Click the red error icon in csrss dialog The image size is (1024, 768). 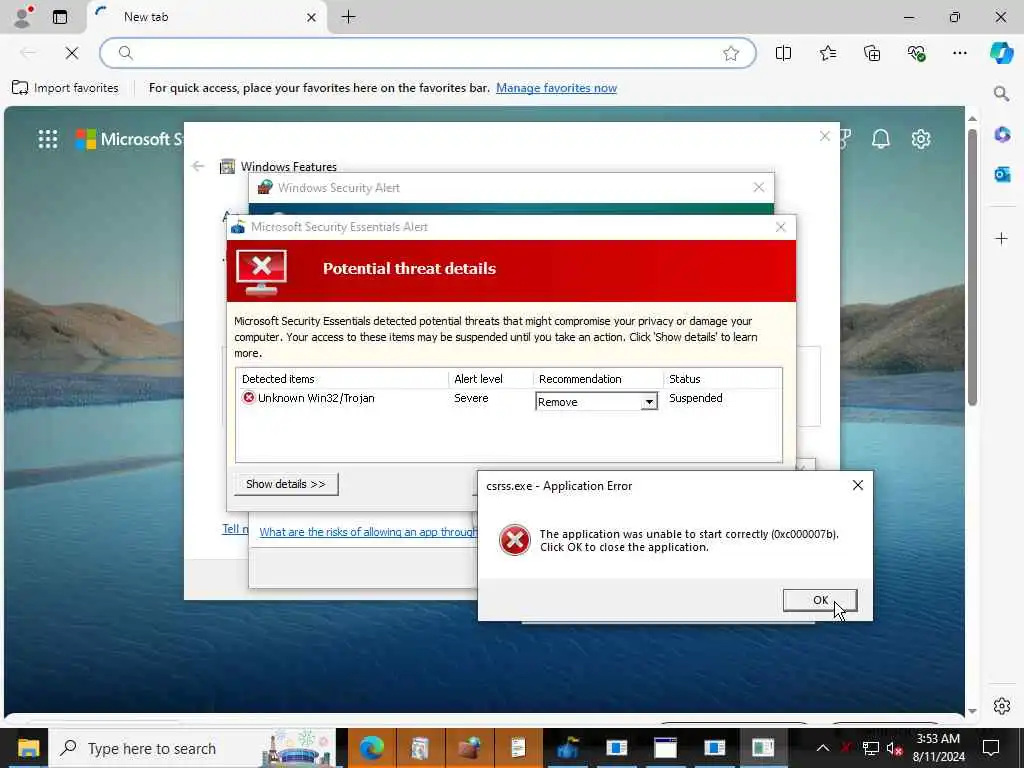tap(515, 540)
